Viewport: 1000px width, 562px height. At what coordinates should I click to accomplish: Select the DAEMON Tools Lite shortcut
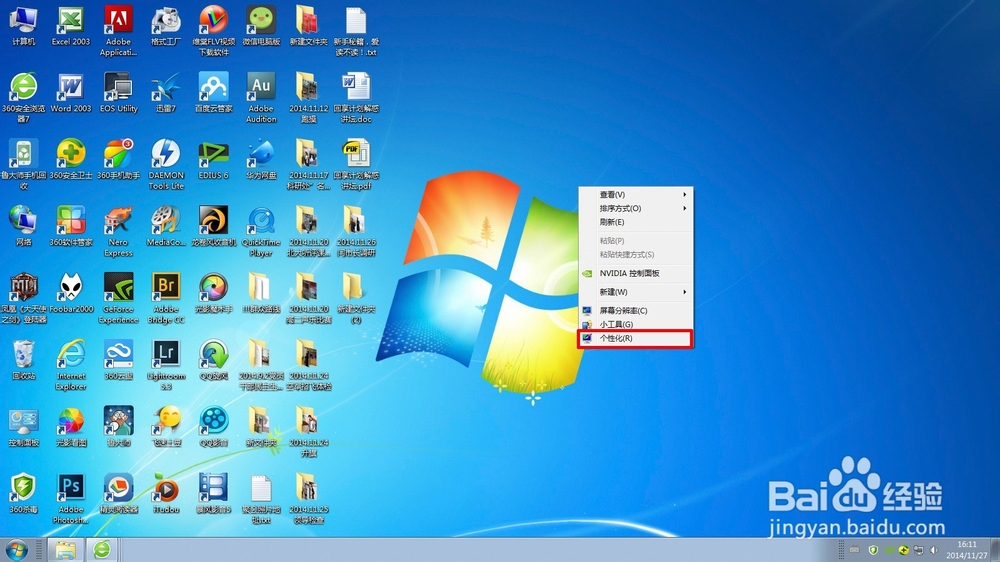pos(166,165)
